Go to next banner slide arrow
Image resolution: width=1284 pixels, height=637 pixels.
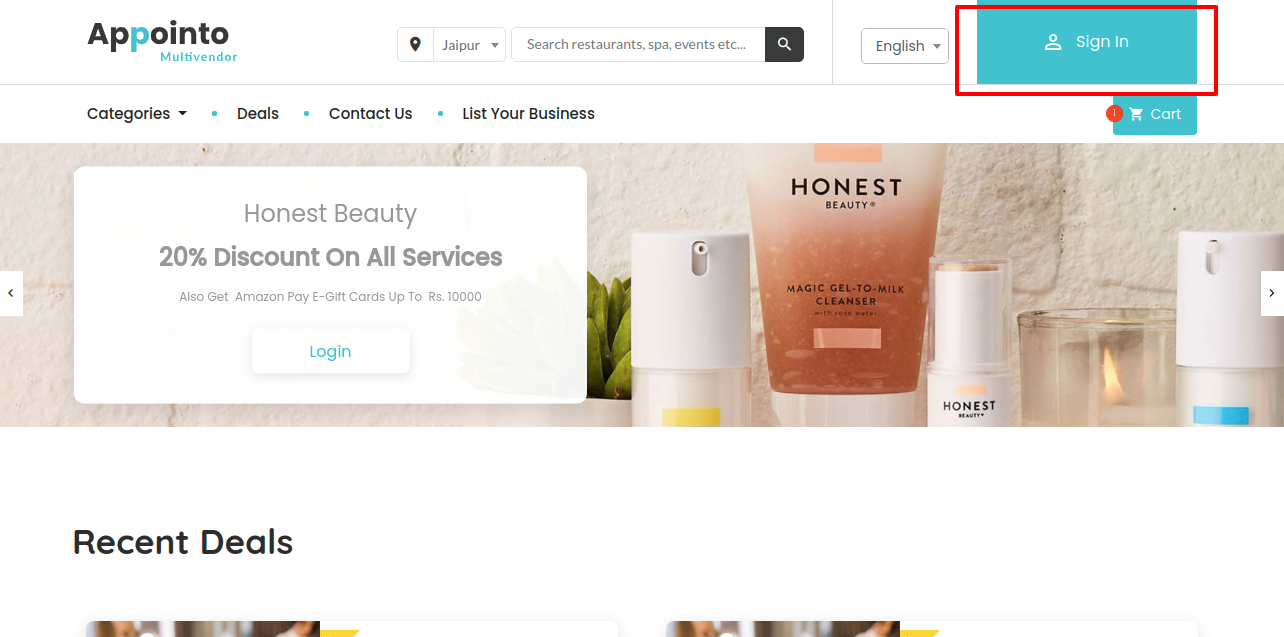pyautogui.click(x=1272, y=293)
